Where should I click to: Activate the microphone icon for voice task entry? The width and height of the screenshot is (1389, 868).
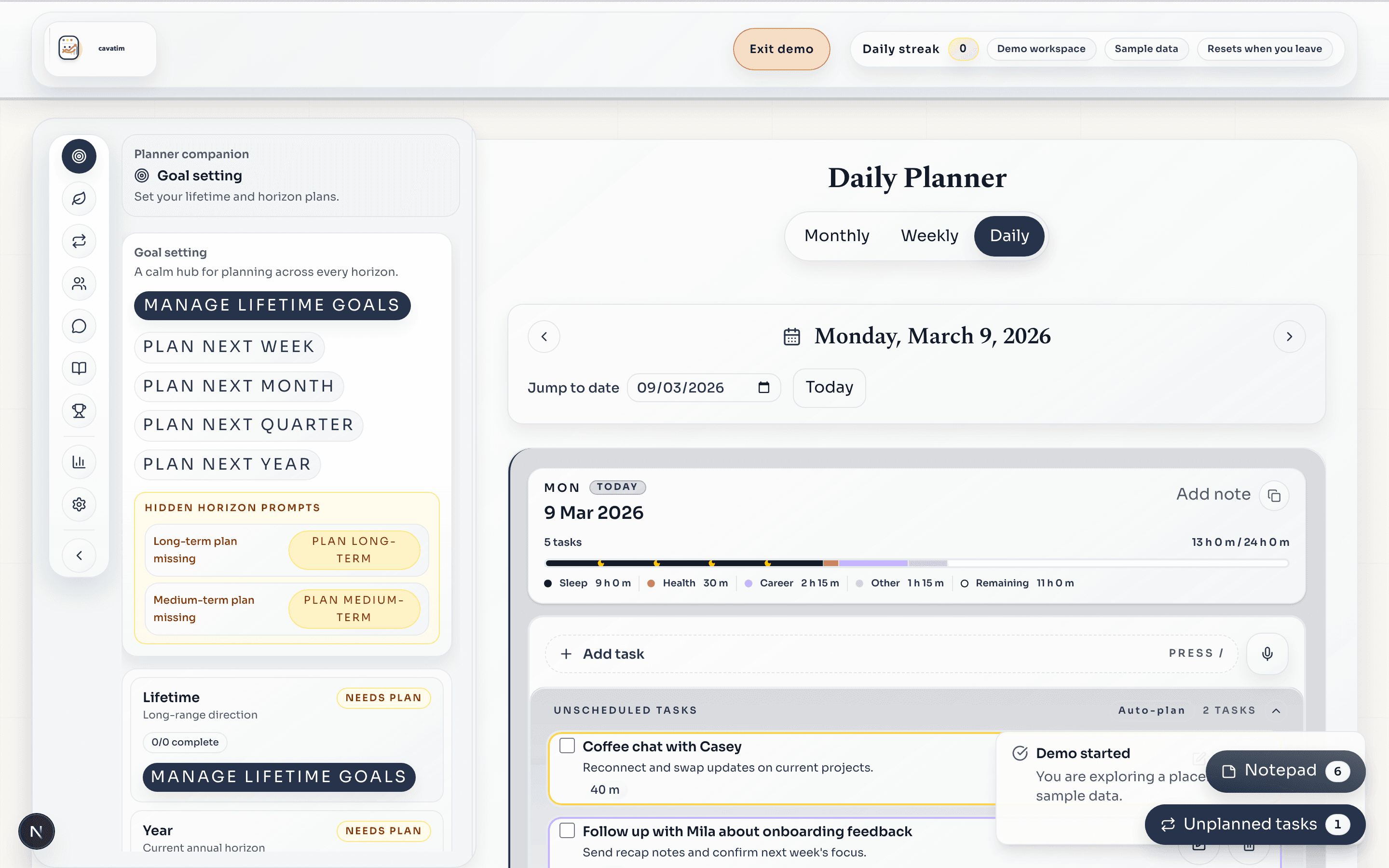1267,653
